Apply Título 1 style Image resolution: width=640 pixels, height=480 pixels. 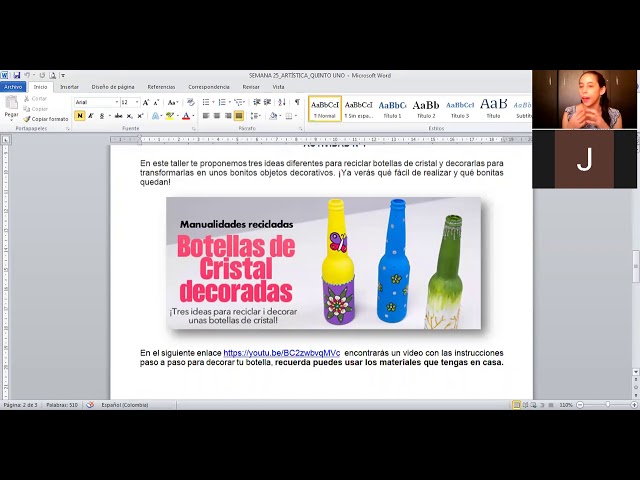pyautogui.click(x=392, y=109)
